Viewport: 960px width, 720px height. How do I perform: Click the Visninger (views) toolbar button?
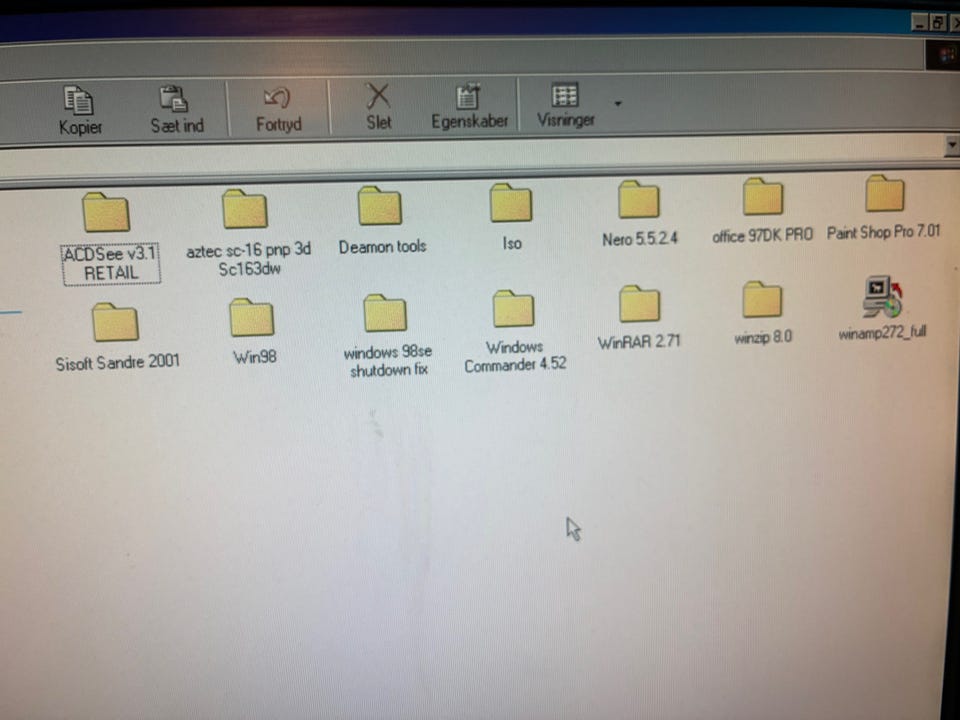click(x=566, y=104)
